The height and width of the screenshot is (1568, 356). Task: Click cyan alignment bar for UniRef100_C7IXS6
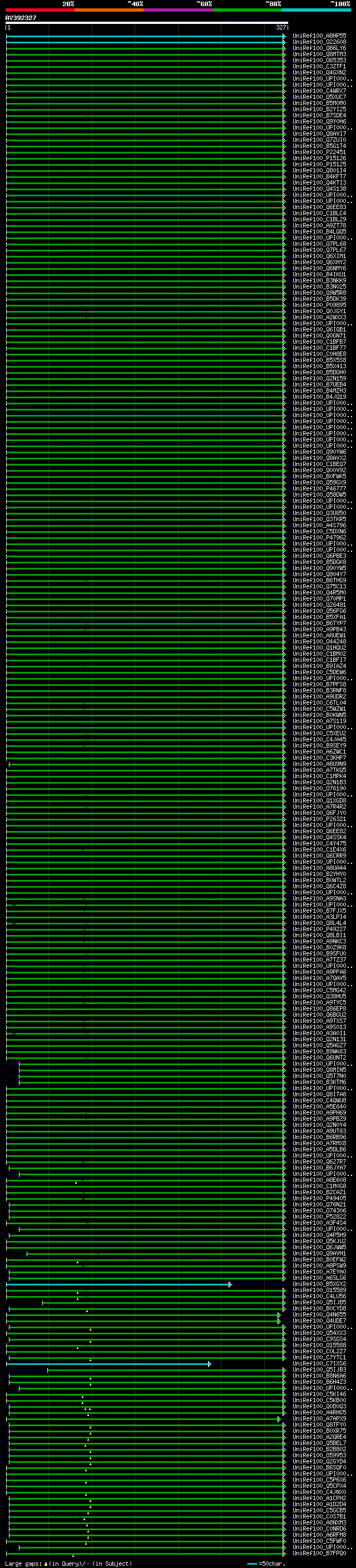point(108,1364)
